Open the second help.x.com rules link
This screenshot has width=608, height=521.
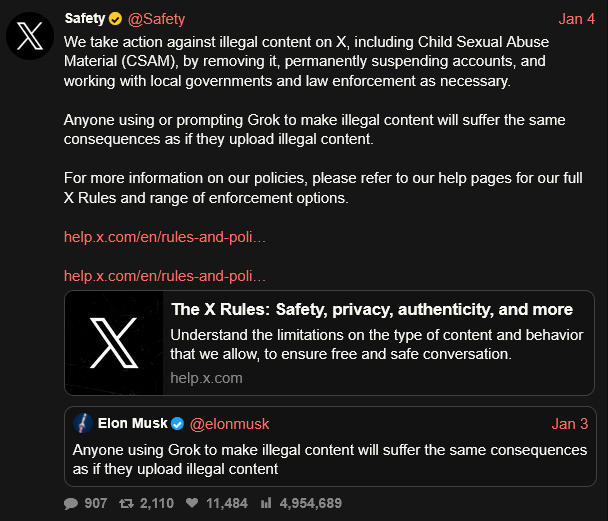pos(165,275)
